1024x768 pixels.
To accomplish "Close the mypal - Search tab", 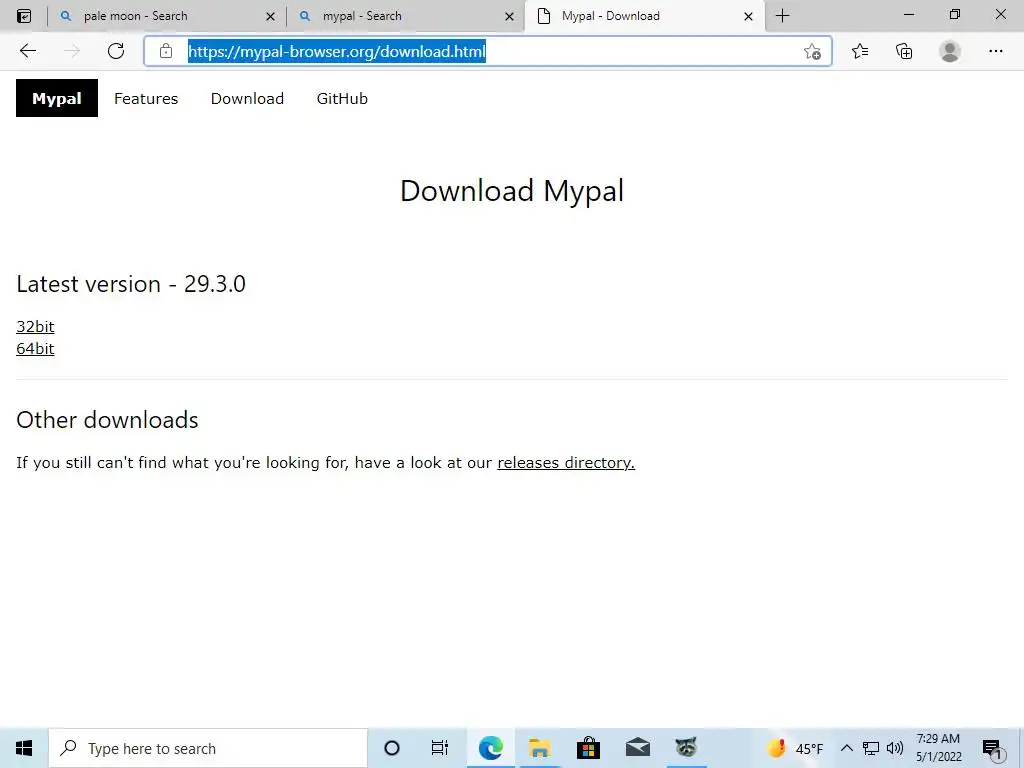I will [x=509, y=16].
